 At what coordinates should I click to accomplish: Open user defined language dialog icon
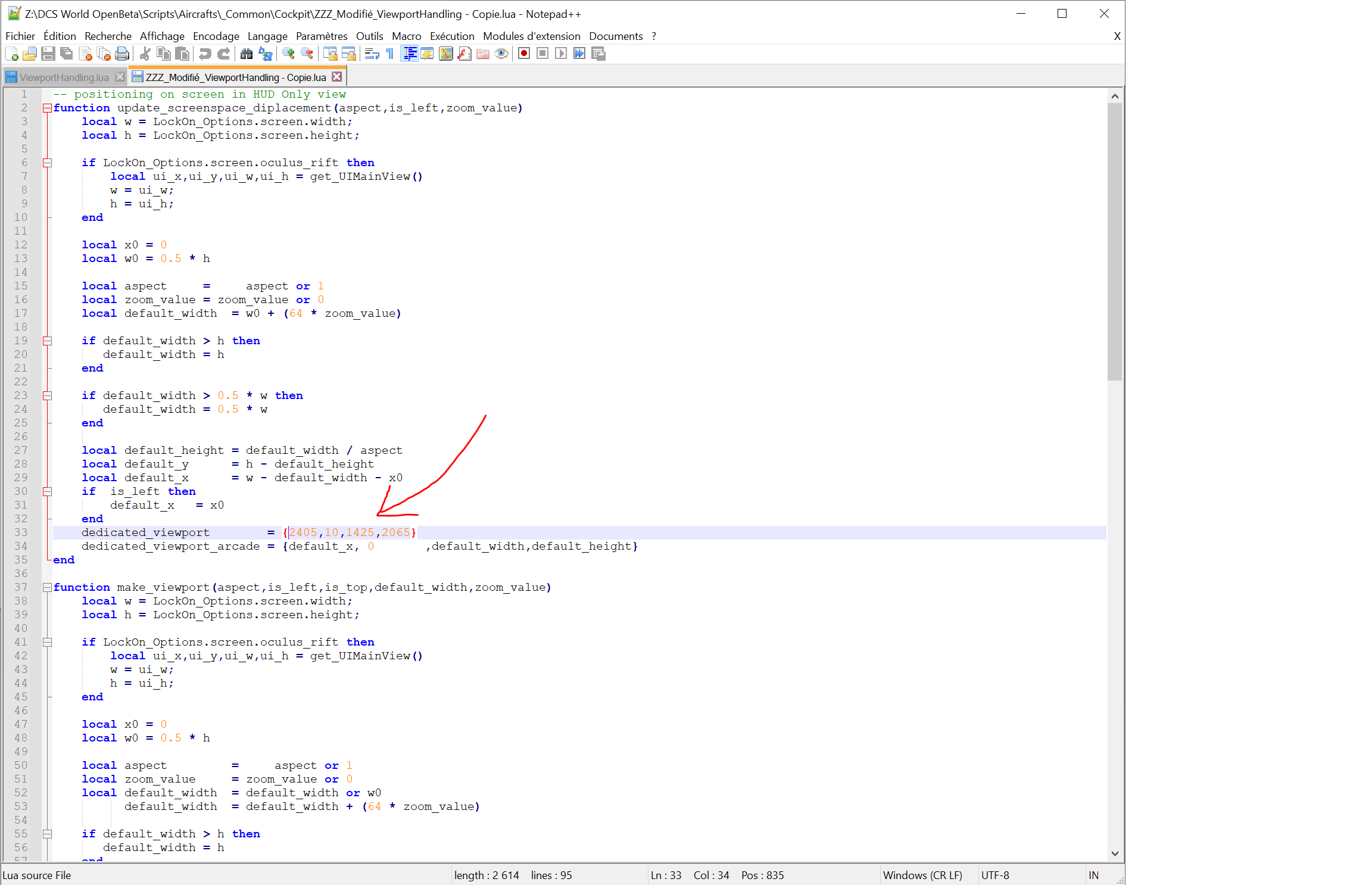[x=427, y=54]
